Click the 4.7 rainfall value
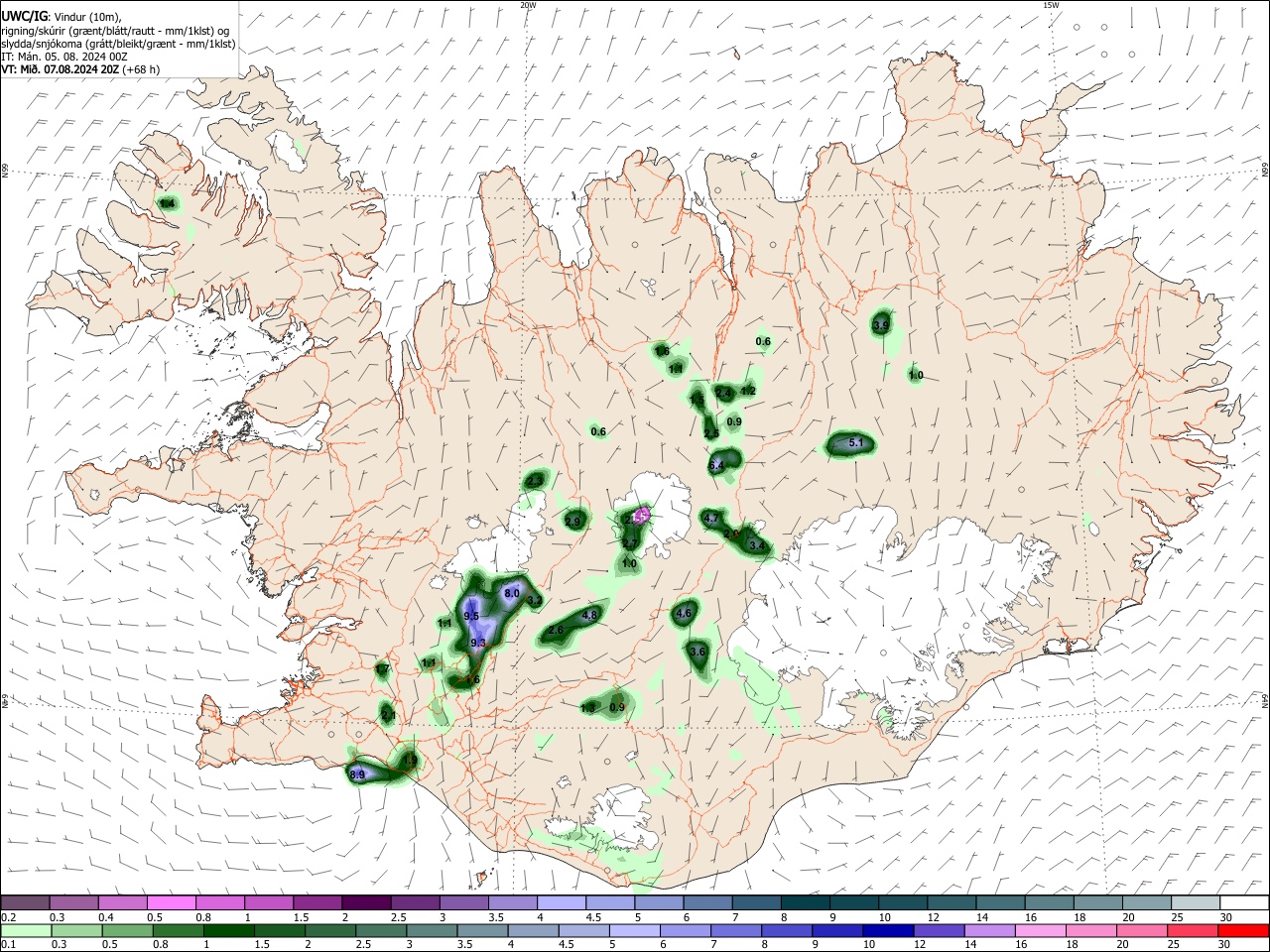This screenshot has width=1270, height=952. (x=710, y=518)
